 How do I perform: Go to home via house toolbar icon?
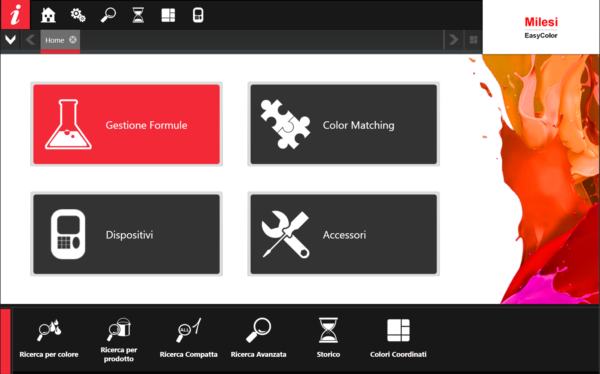coord(48,15)
